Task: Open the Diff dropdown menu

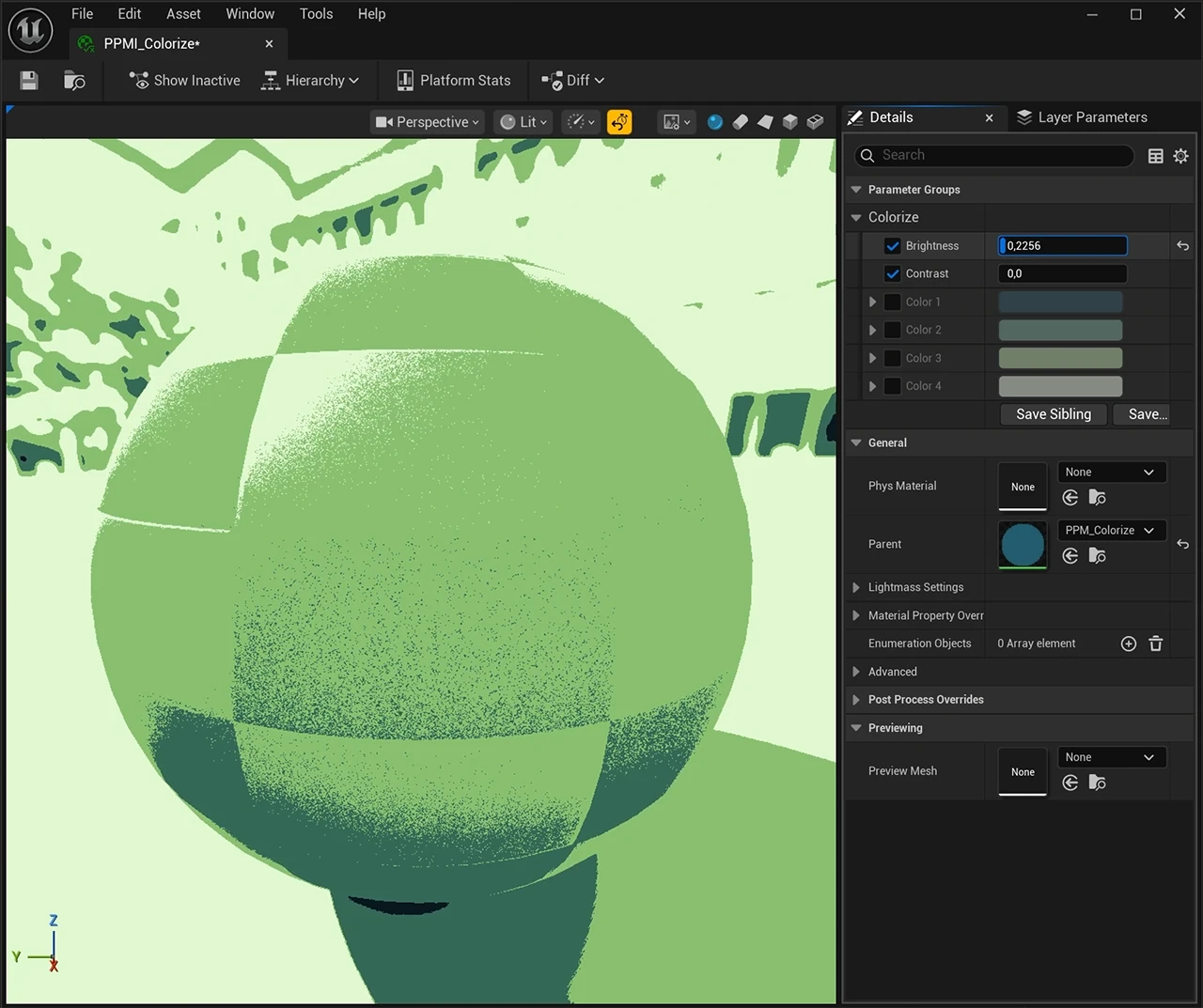Action: pos(572,81)
